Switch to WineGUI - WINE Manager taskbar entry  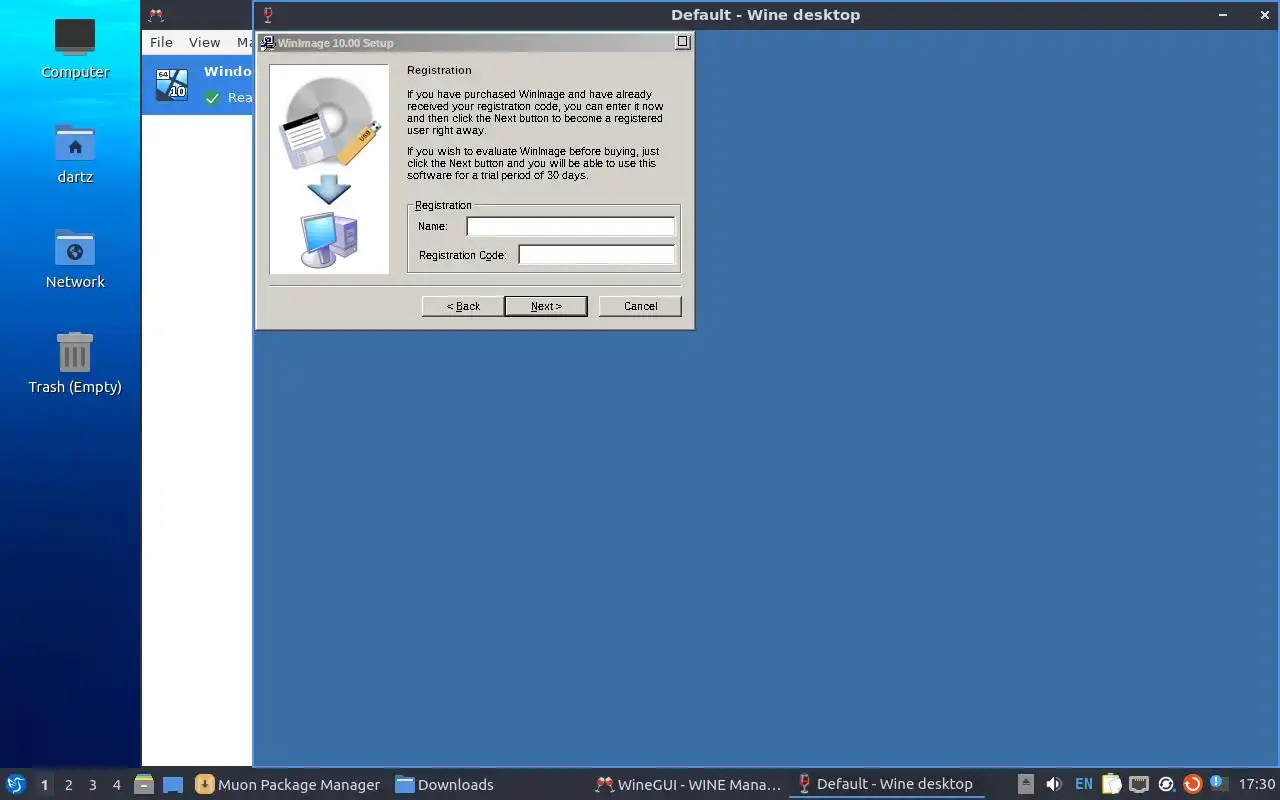(x=688, y=784)
